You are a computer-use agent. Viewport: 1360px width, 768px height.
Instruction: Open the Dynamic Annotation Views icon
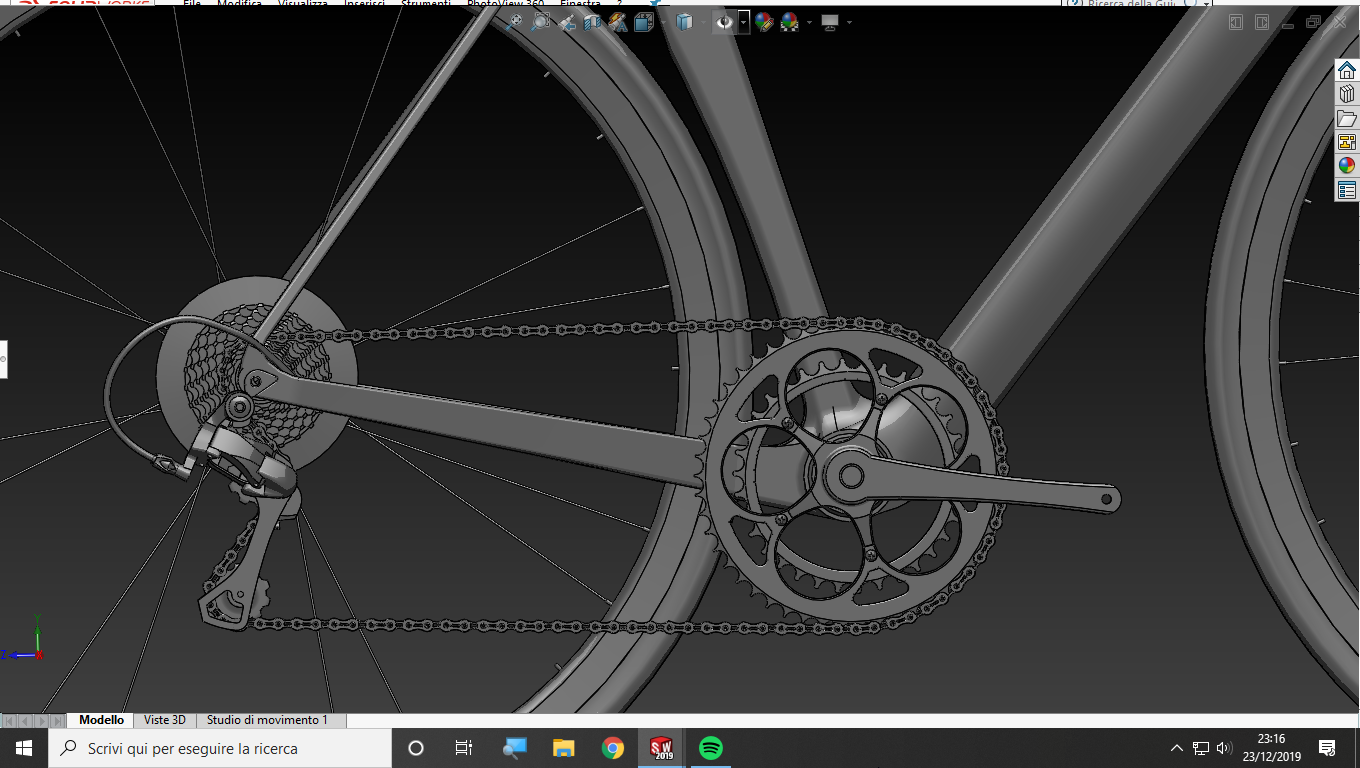tap(618, 21)
